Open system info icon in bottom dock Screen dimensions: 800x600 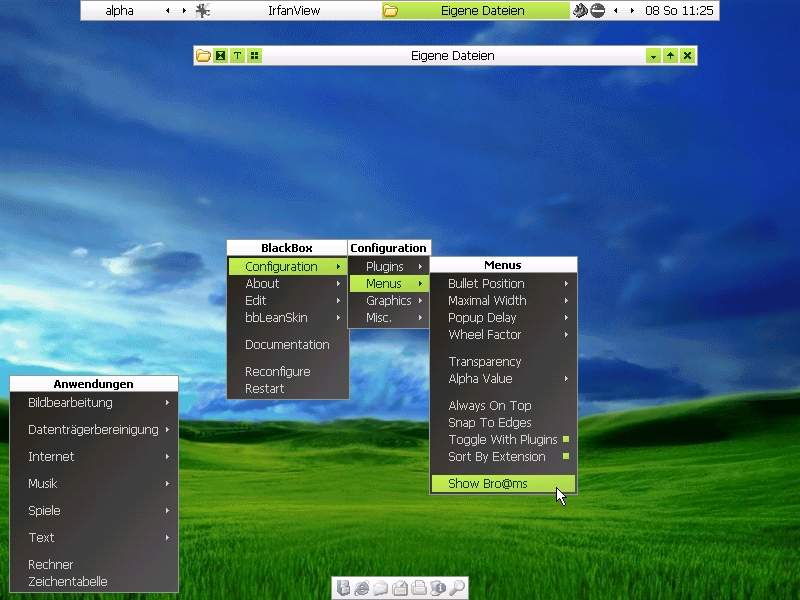[x=438, y=588]
